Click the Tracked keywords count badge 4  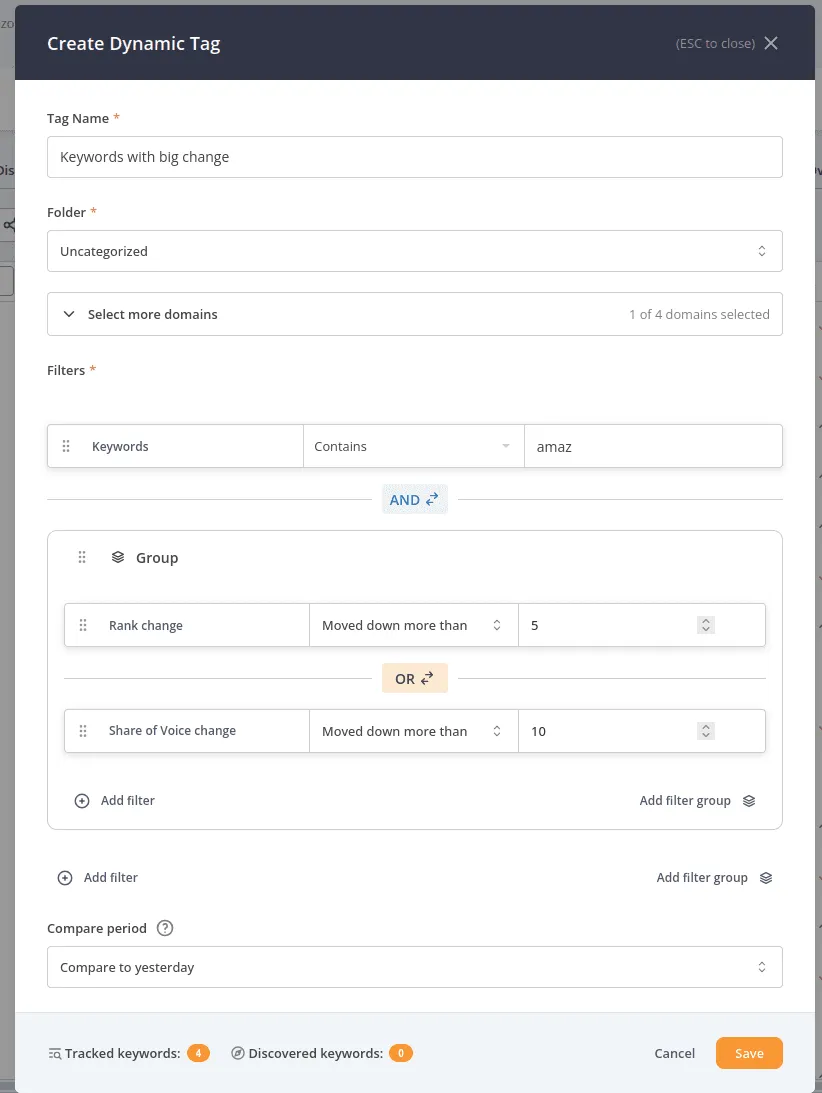tap(198, 1053)
